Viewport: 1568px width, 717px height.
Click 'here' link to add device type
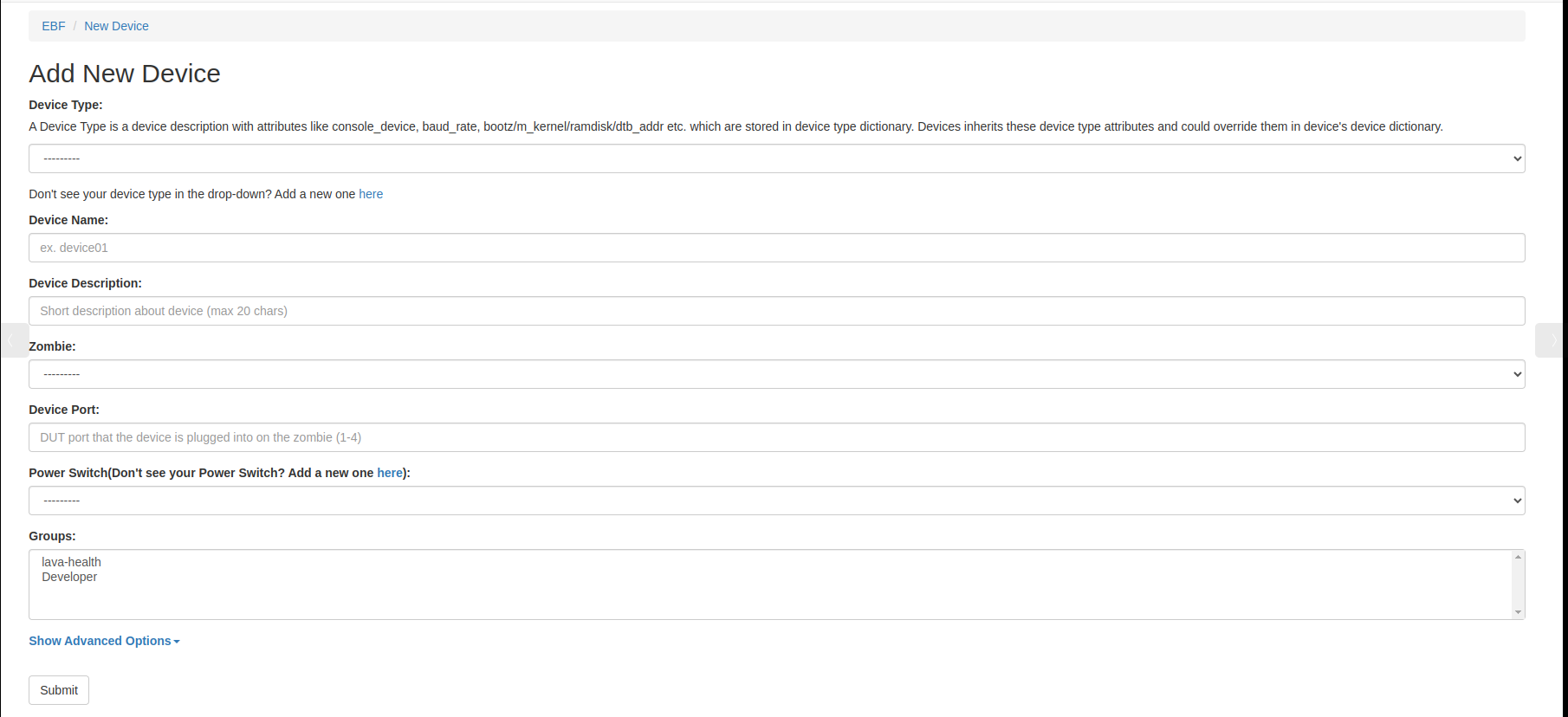(371, 194)
